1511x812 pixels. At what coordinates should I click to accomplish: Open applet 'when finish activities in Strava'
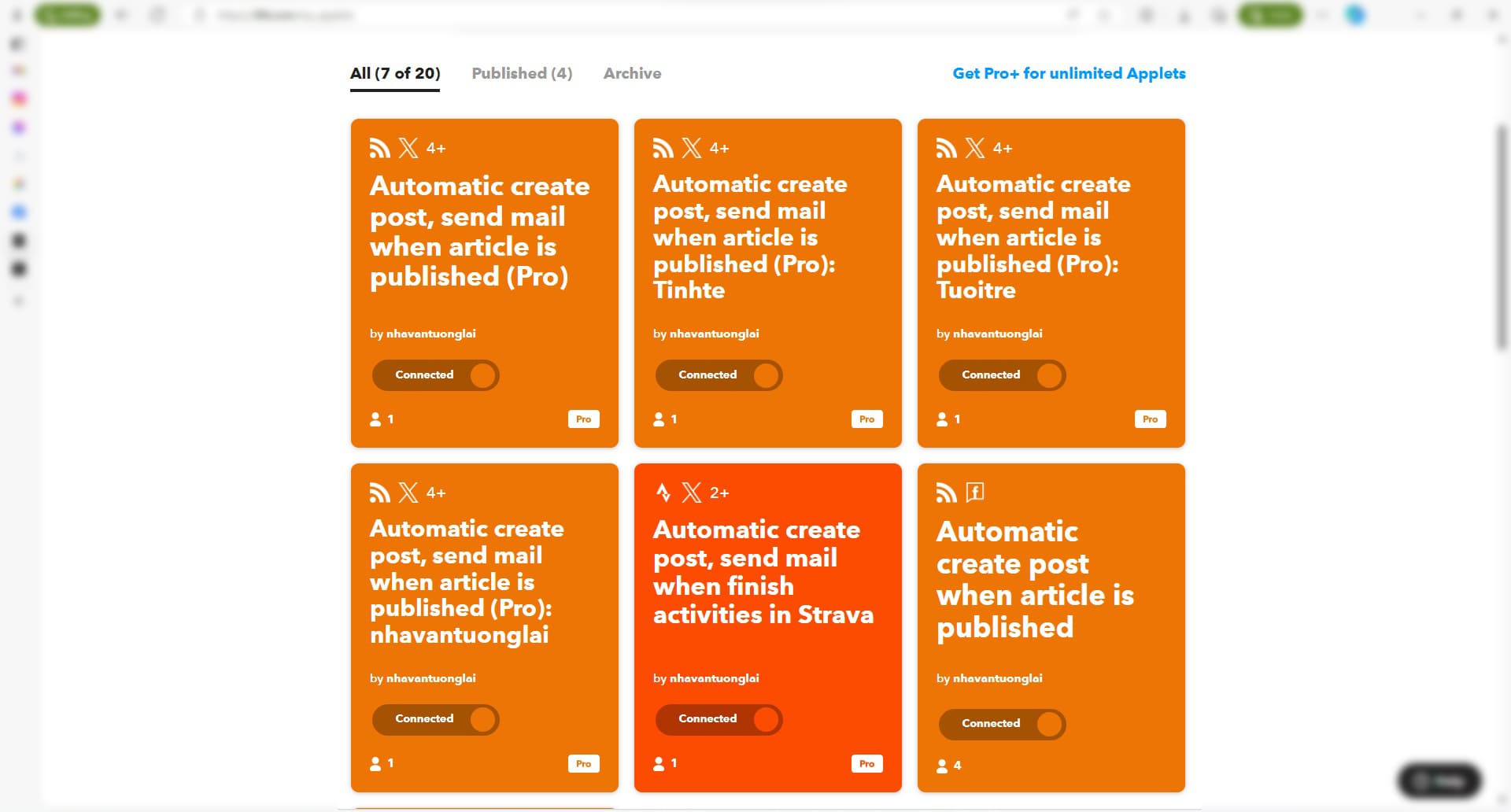click(763, 572)
